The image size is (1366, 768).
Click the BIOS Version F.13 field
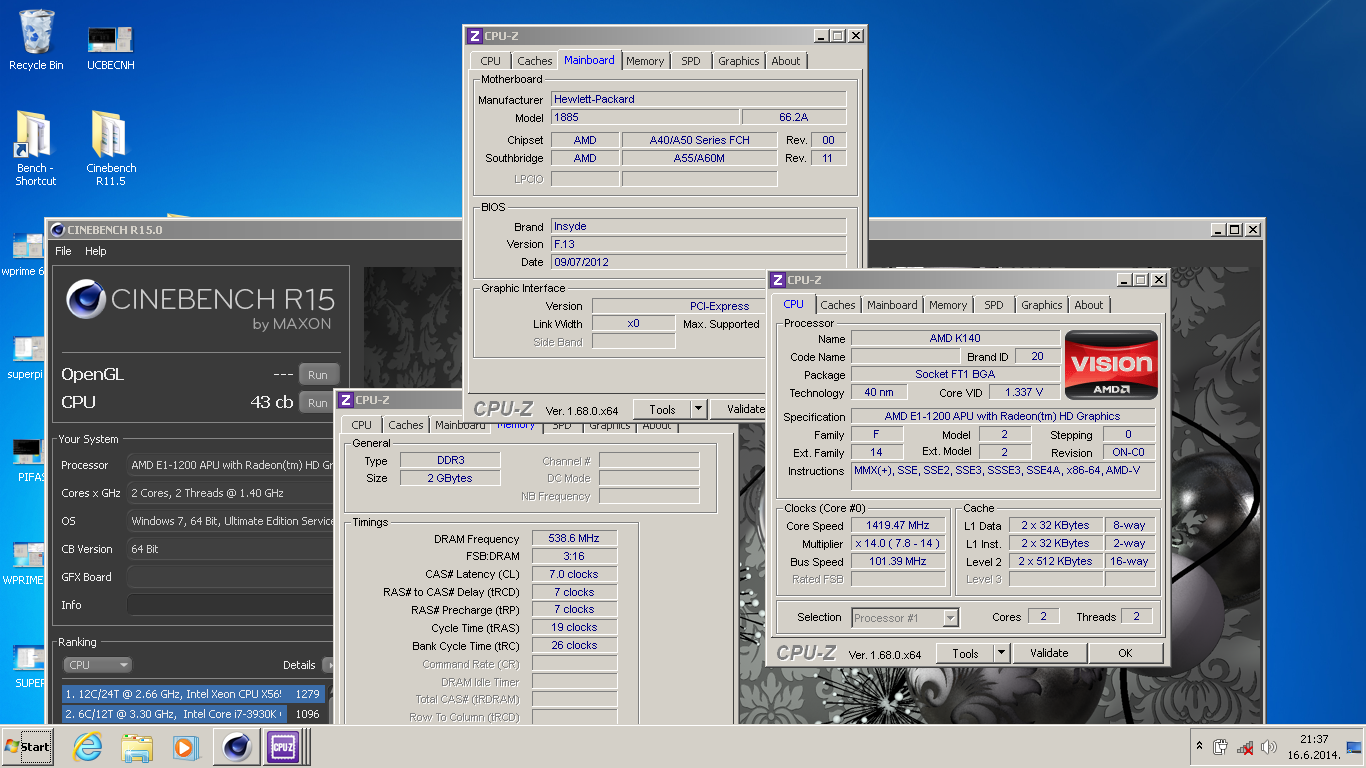699,244
